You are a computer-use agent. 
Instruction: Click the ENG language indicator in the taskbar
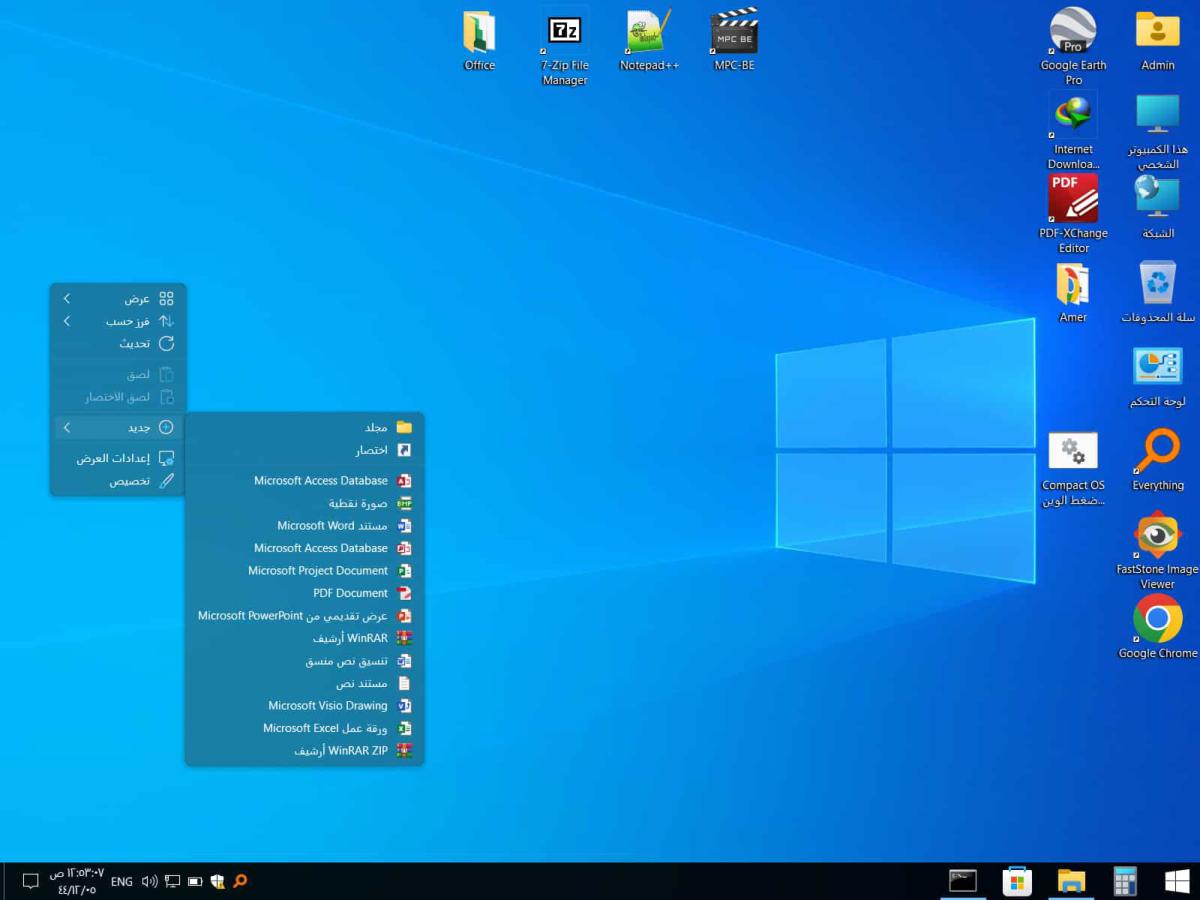tap(121, 881)
